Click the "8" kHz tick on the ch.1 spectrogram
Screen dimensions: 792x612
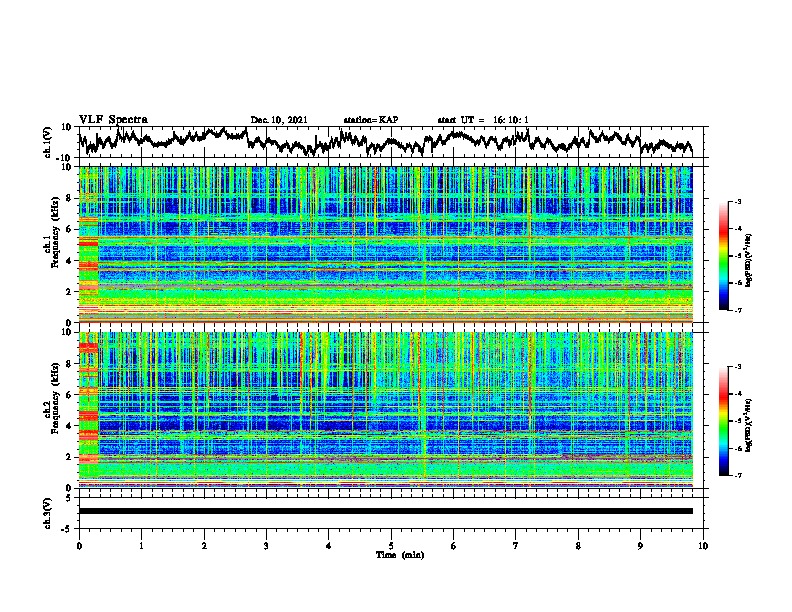coord(70,198)
